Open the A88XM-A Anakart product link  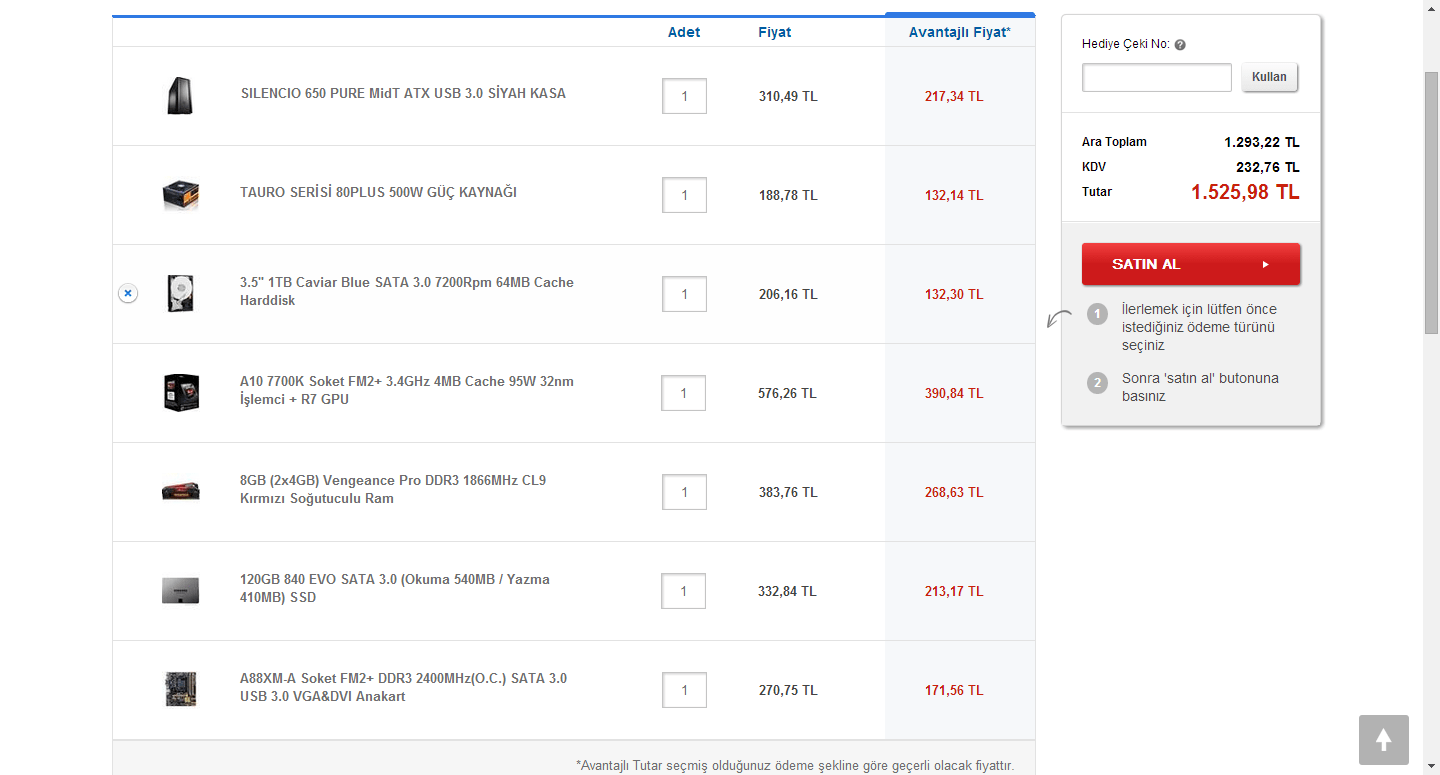click(403, 687)
